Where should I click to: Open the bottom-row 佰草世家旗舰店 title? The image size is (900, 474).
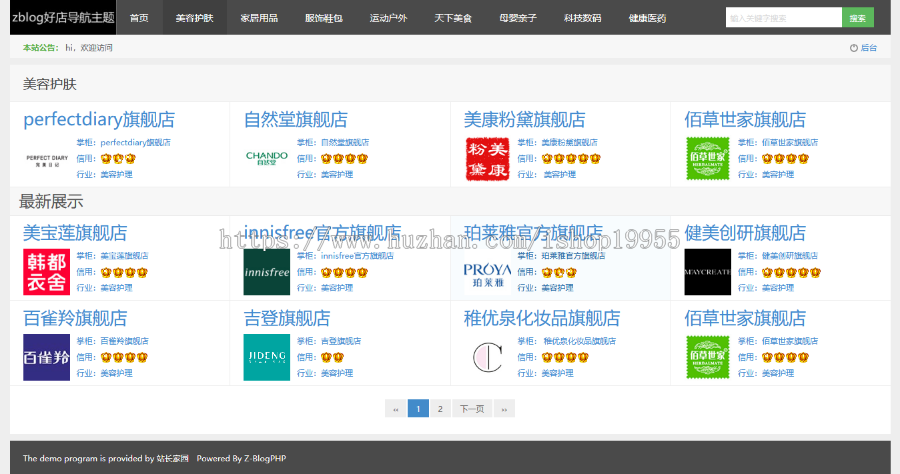[745, 318]
